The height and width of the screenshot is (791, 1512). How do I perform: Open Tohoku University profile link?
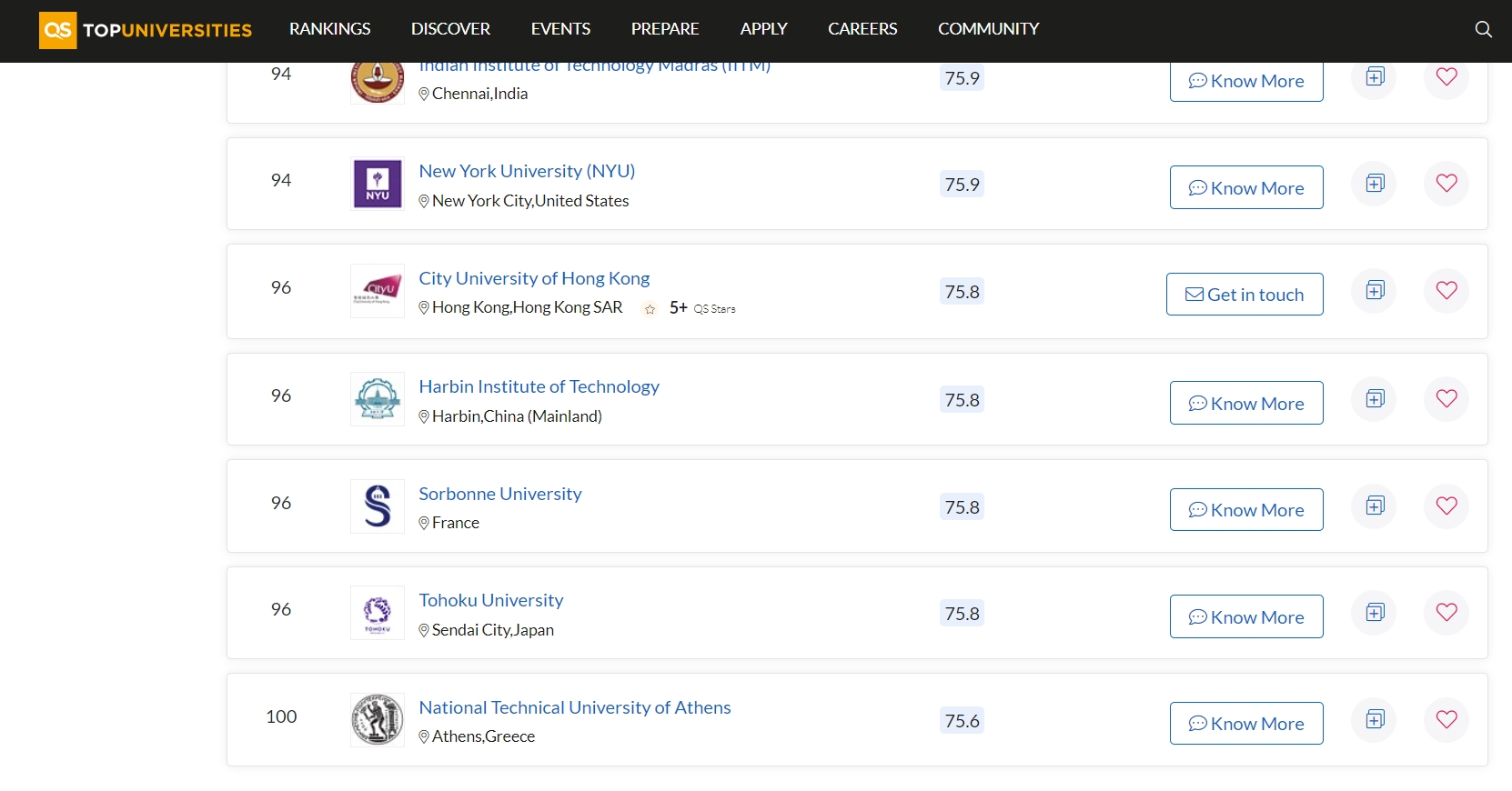pyautogui.click(x=491, y=600)
